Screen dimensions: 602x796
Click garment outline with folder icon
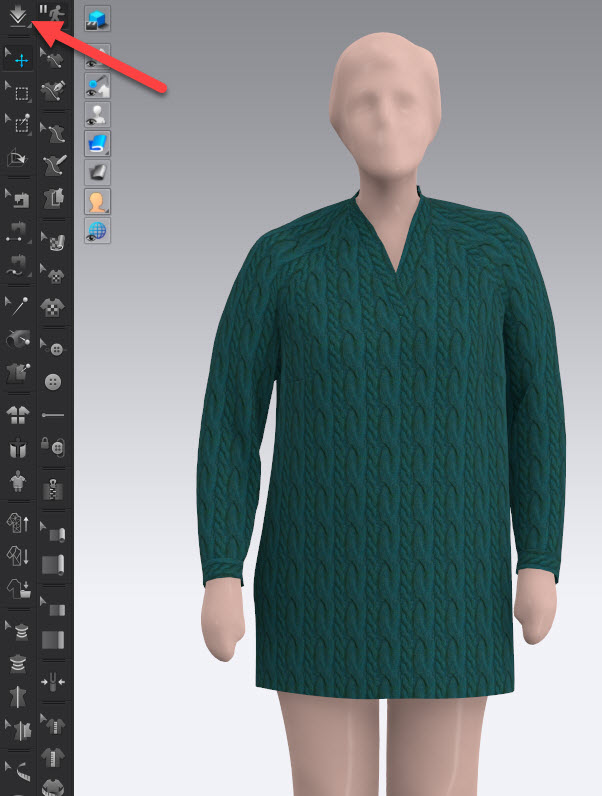[x=18, y=589]
